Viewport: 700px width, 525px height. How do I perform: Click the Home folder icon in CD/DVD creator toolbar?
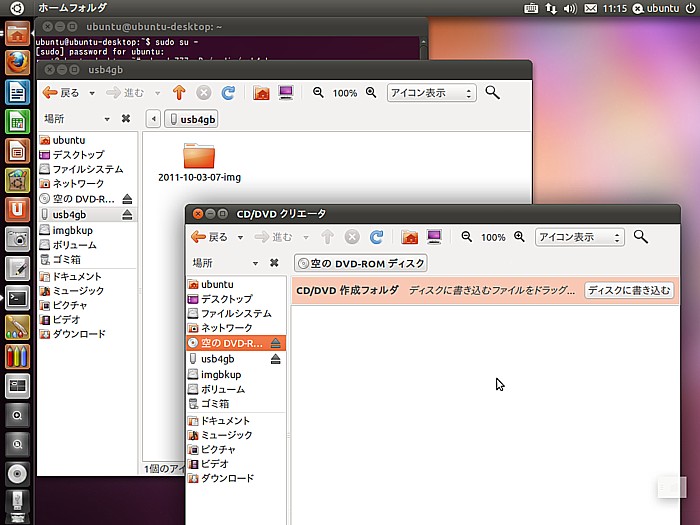tap(409, 238)
